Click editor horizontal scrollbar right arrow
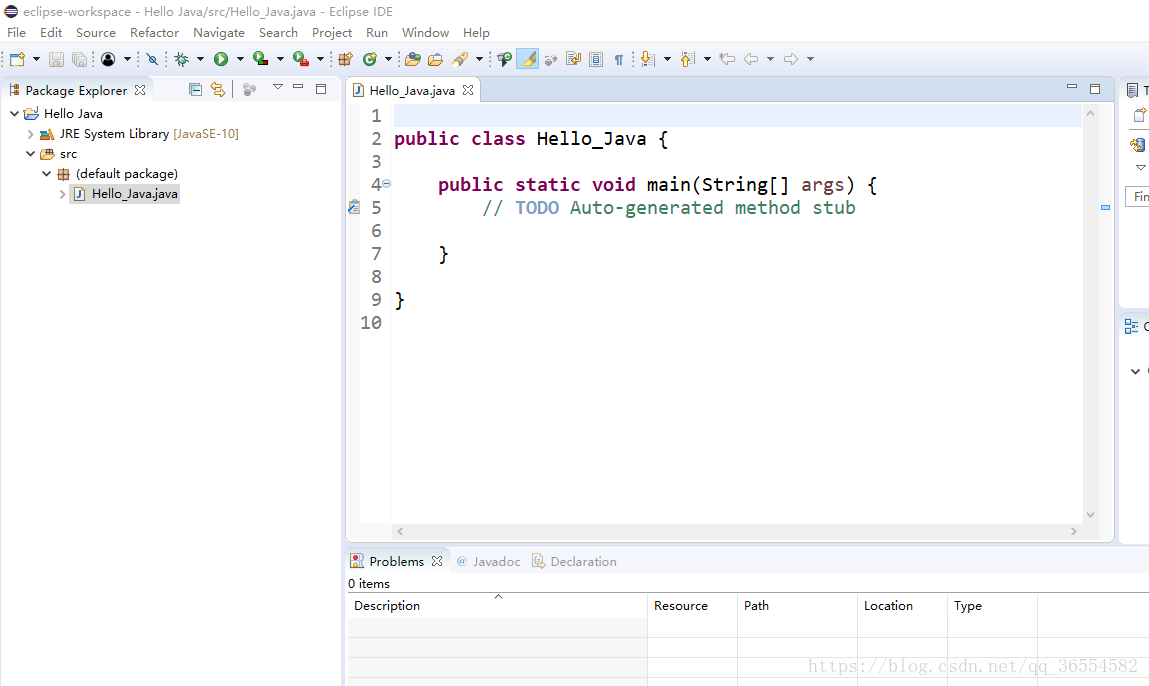1149x686 pixels. click(1074, 531)
